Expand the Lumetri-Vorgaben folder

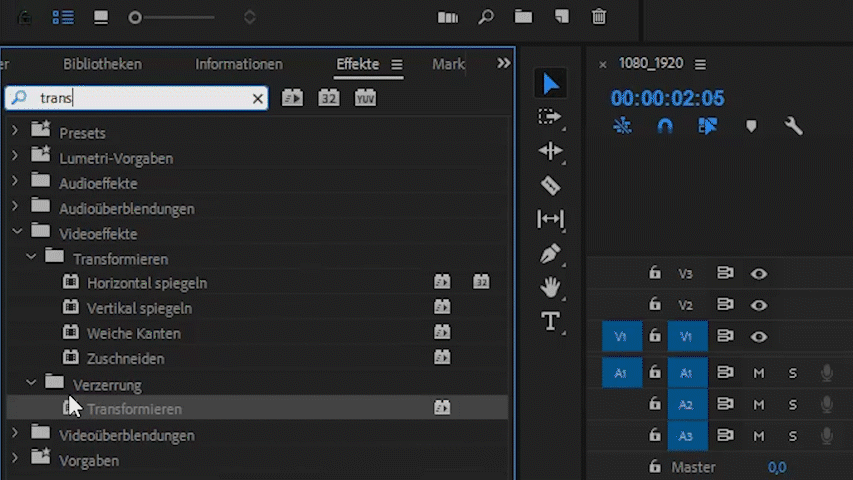tap(15, 157)
